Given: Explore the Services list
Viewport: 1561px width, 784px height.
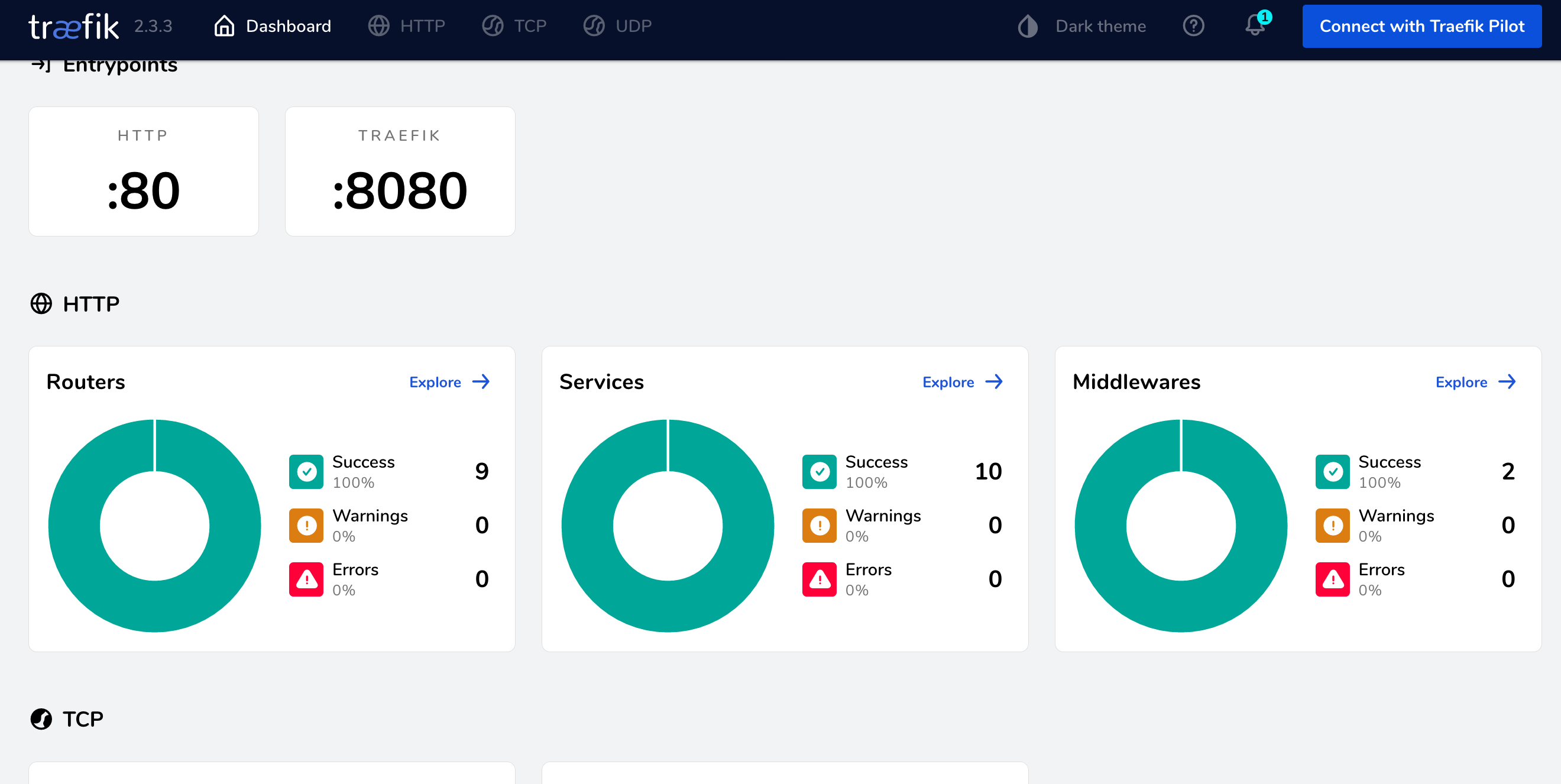Looking at the screenshot, I should click(961, 382).
